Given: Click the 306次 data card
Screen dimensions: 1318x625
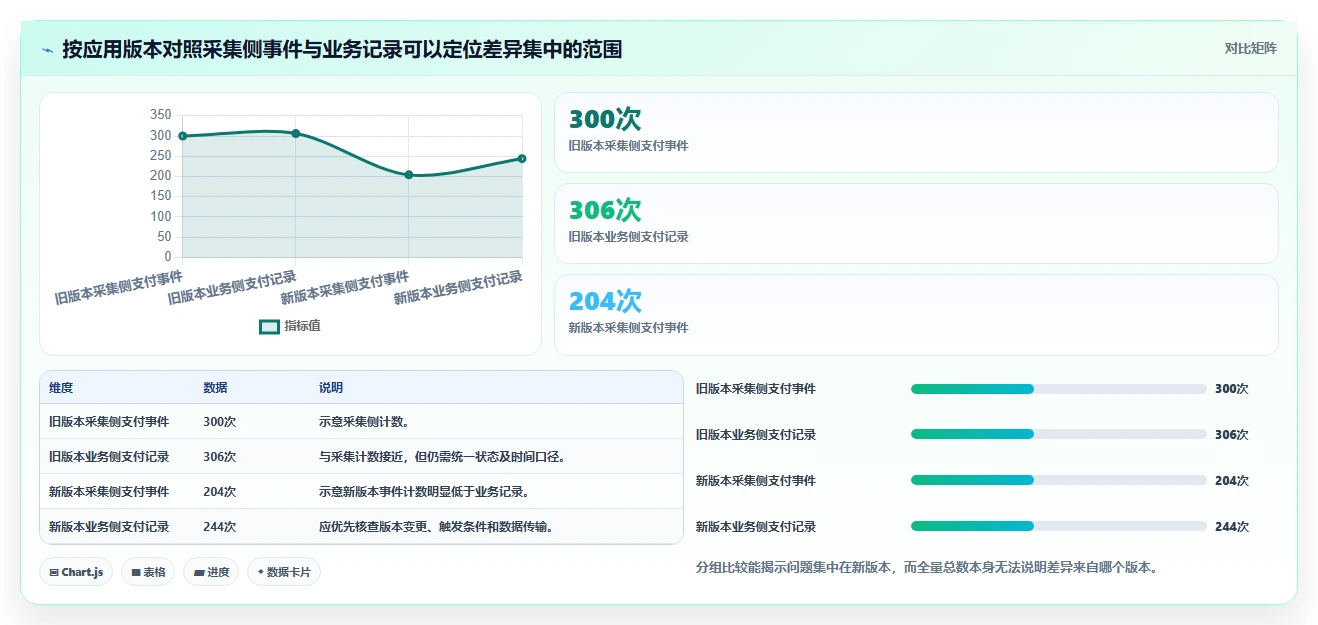Looking at the screenshot, I should (916, 224).
